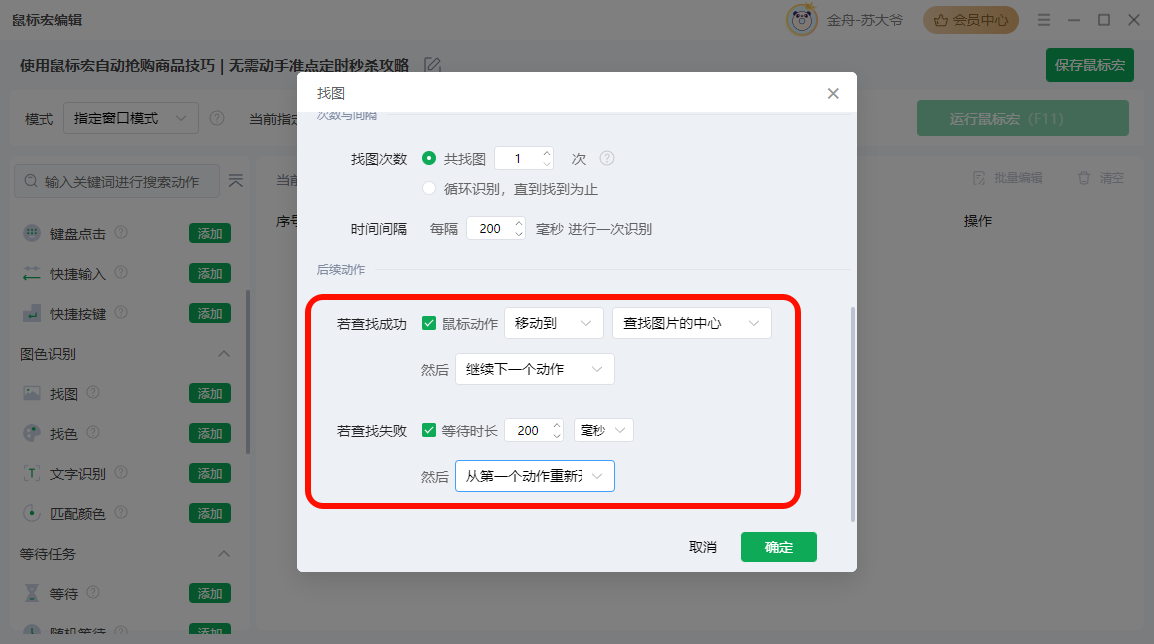Open the 查找图片的中心 dropdown
This screenshot has height=644, width=1154.
click(x=692, y=323)
